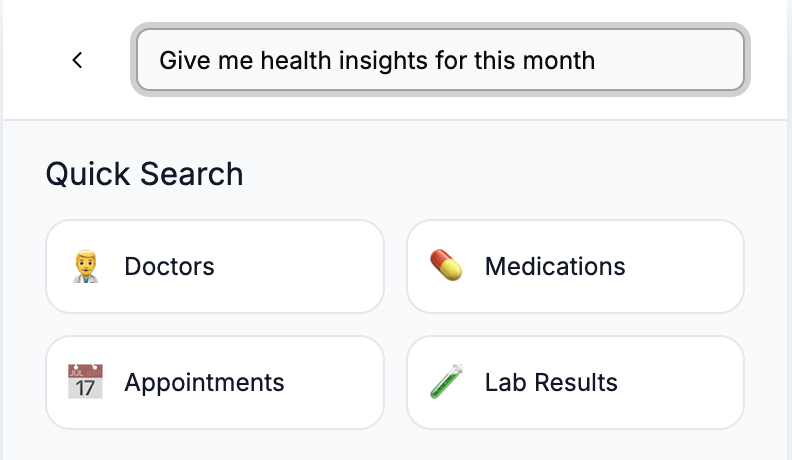Go back using the left chevron arrow

(x=77, y=60)
